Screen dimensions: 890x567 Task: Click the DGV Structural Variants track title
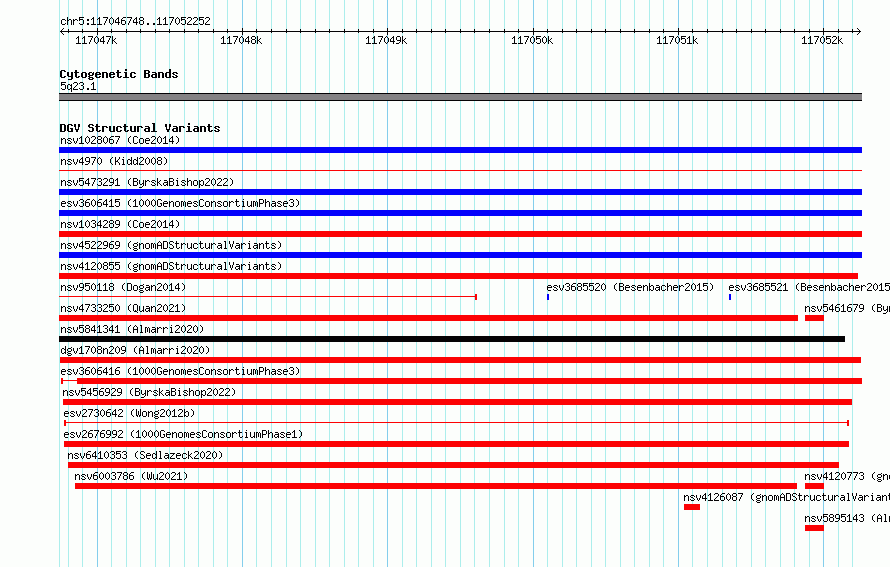pos(140,128)
